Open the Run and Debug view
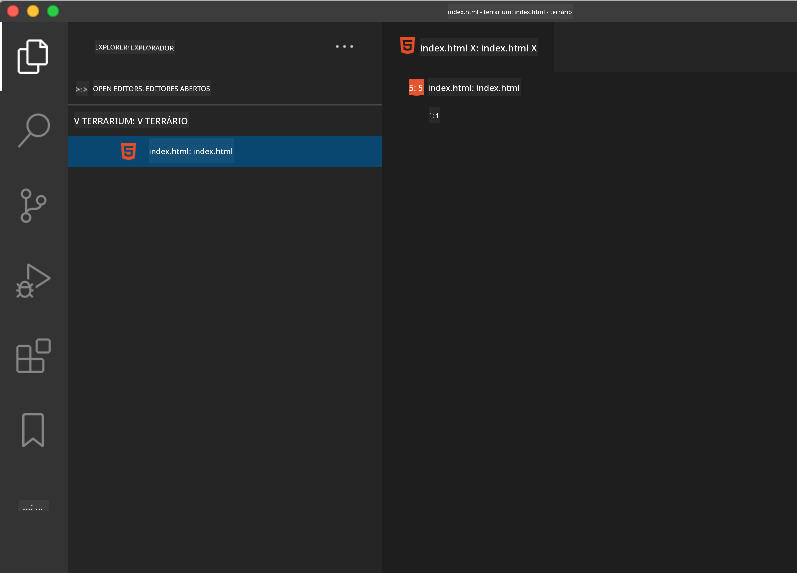Screen dimensions: 797x573 [33, 281]
